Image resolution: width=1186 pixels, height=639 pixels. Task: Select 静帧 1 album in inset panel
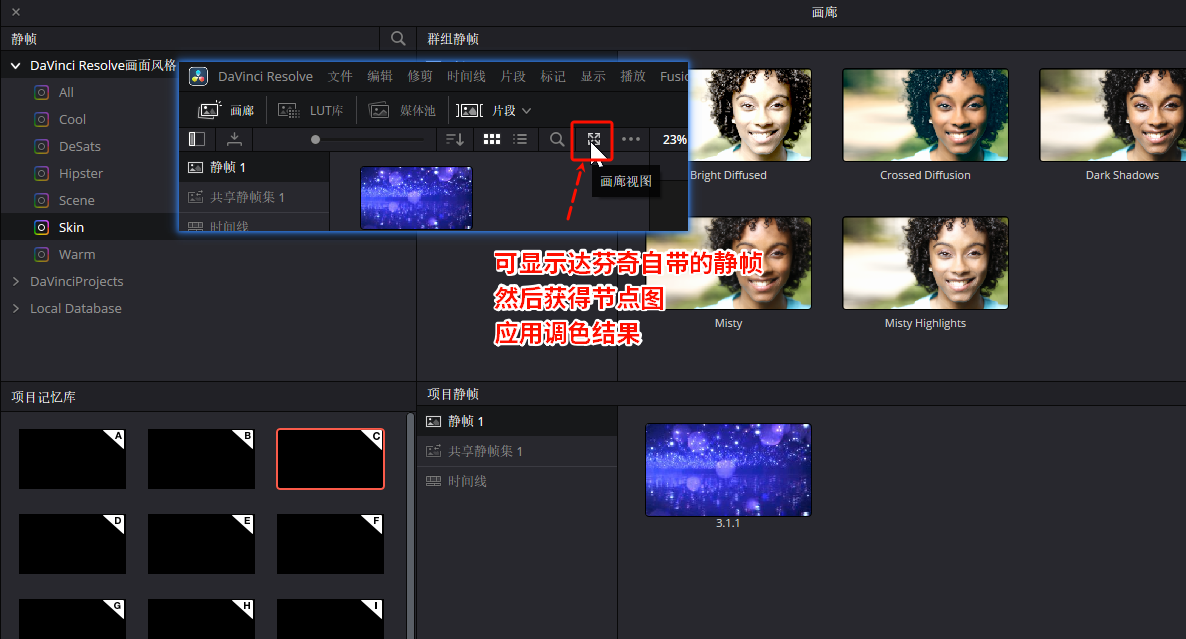[254, 167]
